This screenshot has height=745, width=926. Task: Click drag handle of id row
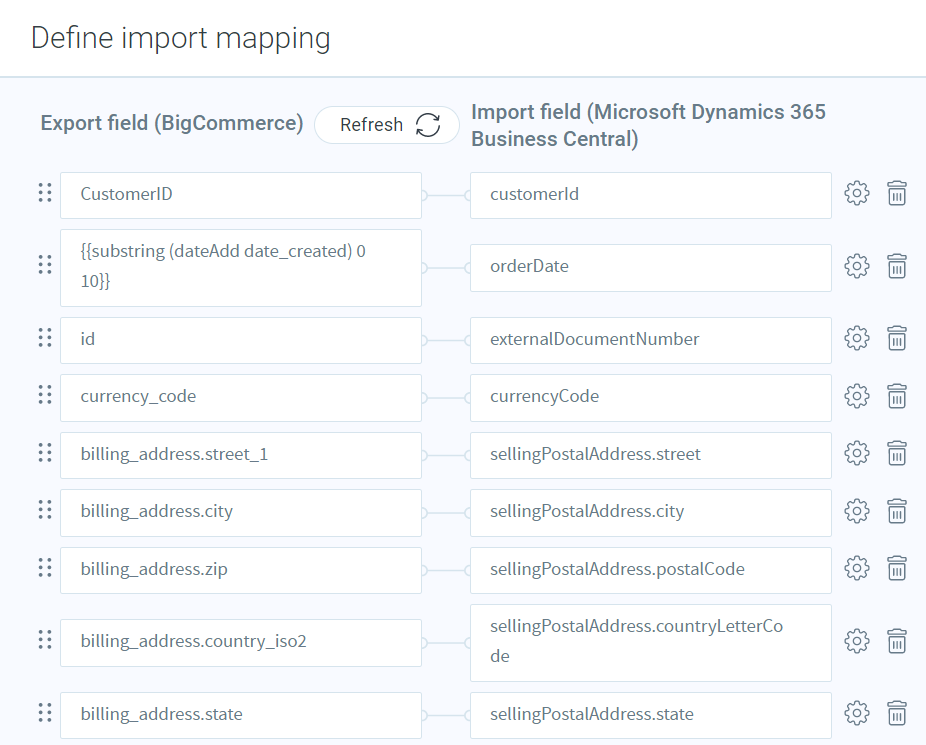pyautogui.click(x=45, y=337)
